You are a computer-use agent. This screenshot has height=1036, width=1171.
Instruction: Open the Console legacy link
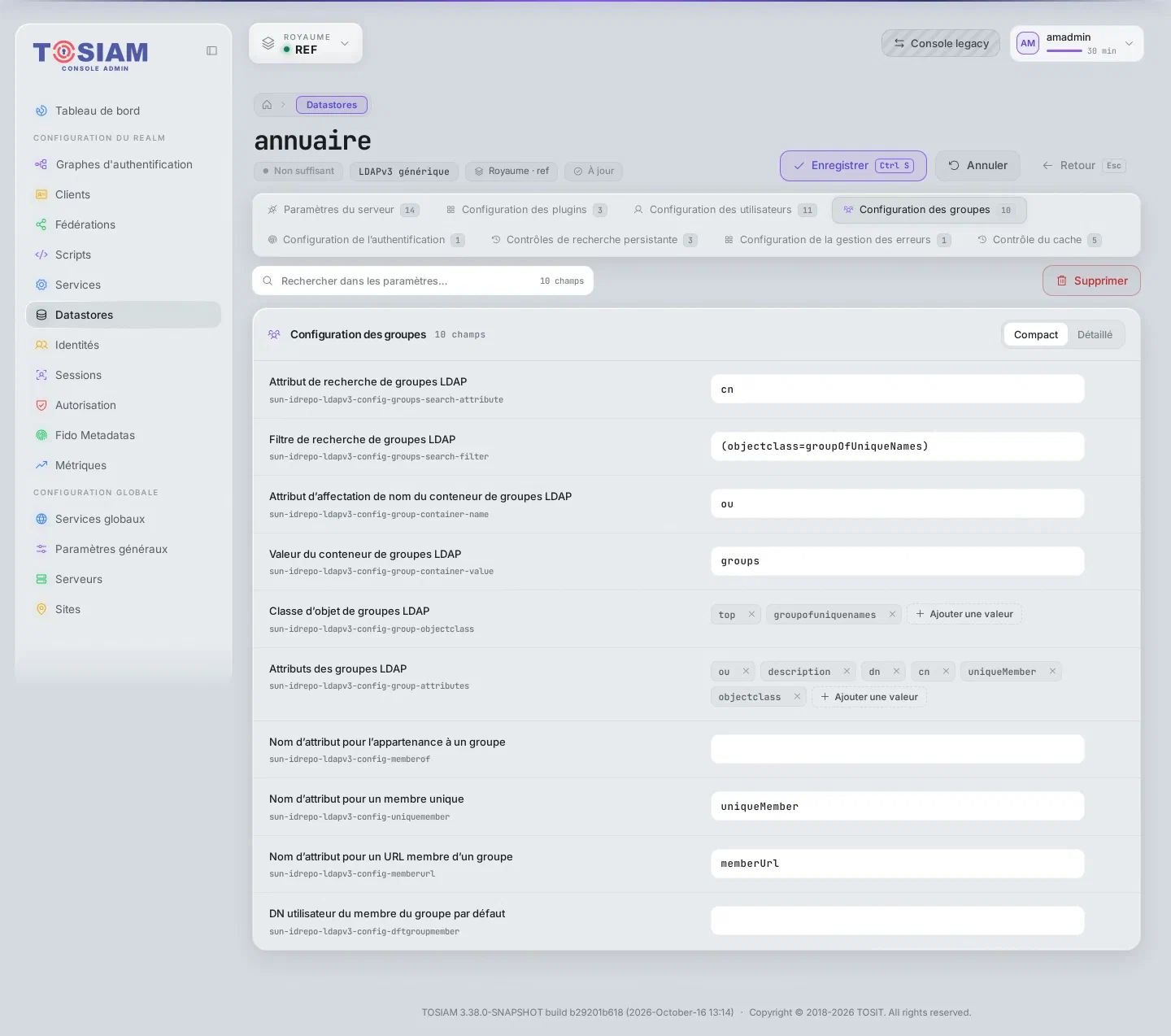pos(941,44)
